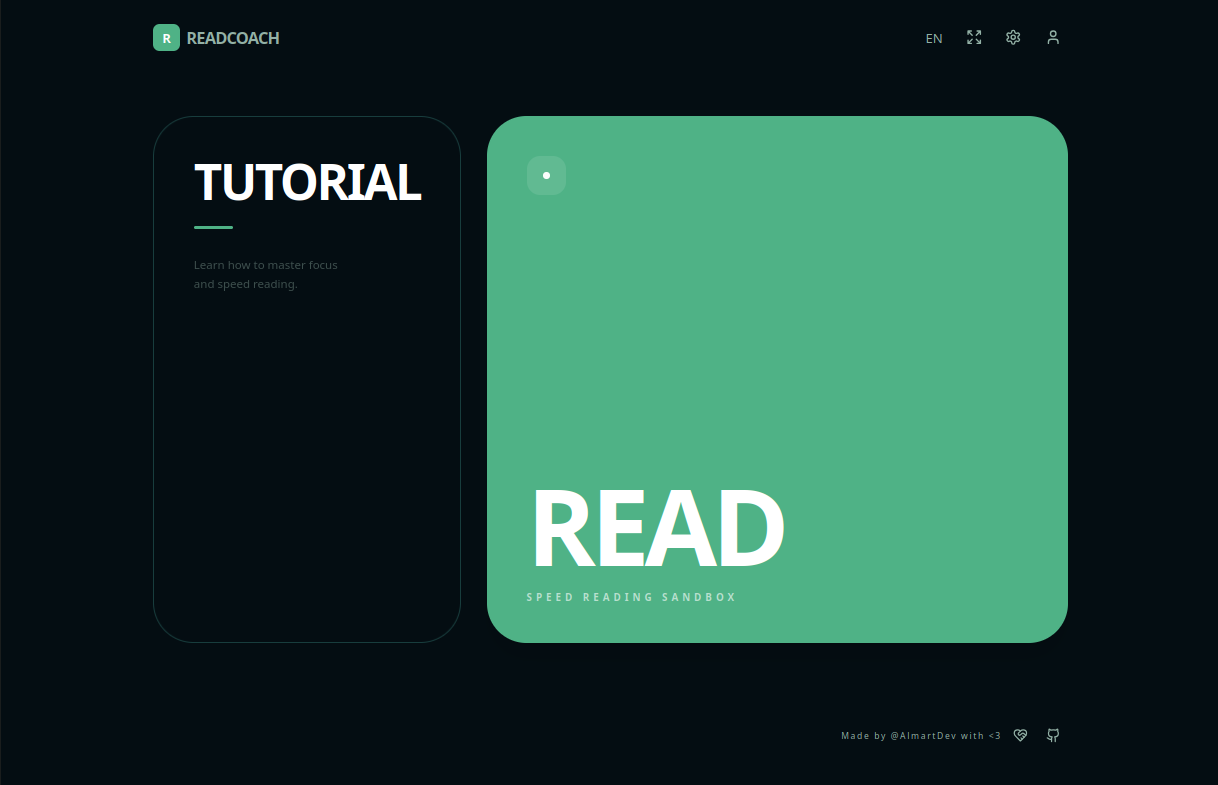This screenshot has height=785, width=1218.
Task: Open settings via the gear icon
Action: click(x=1013, y=38)
